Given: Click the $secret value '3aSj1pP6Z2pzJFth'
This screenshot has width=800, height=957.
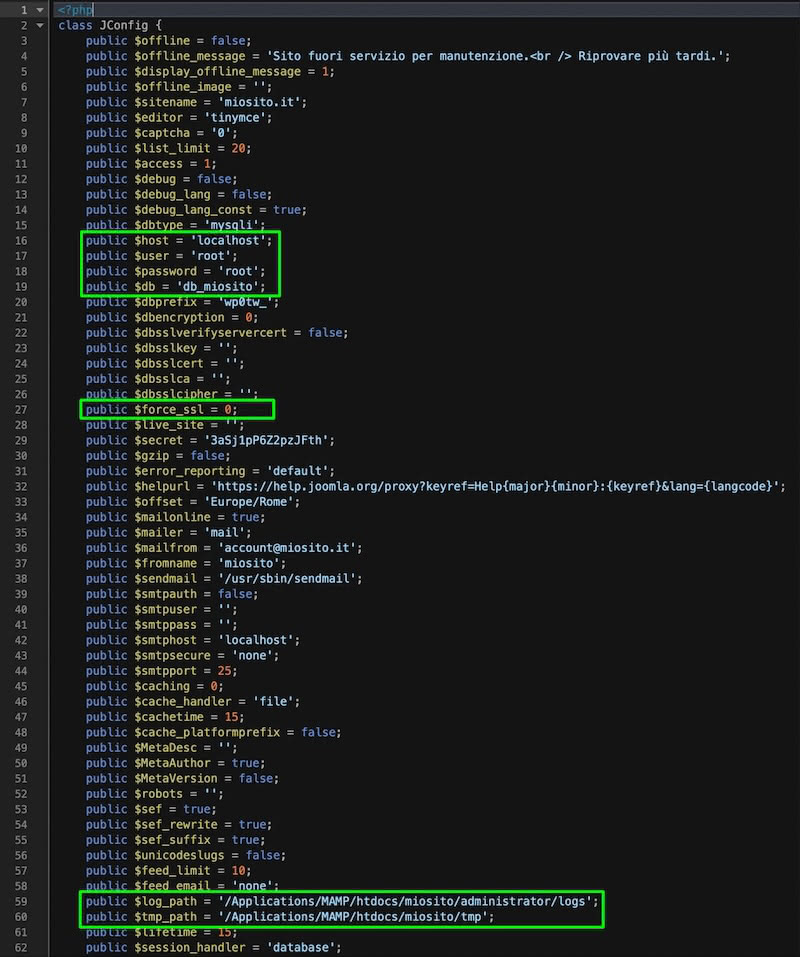Looking at the screenshot, I should click(266, 440).
